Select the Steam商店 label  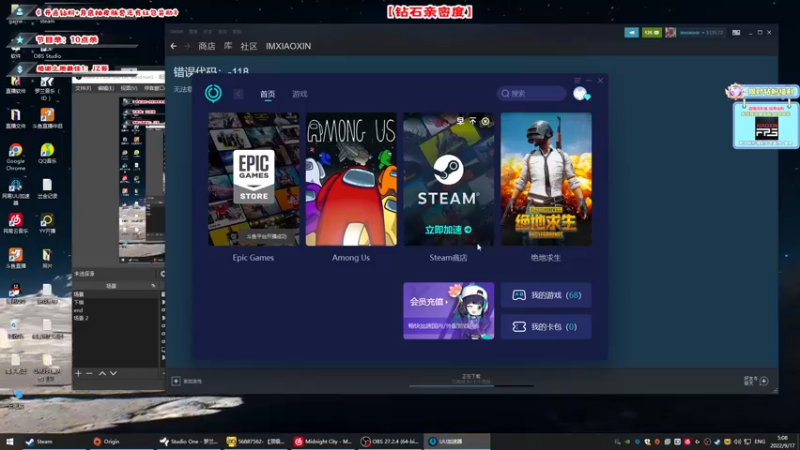(x=448, y=258)
